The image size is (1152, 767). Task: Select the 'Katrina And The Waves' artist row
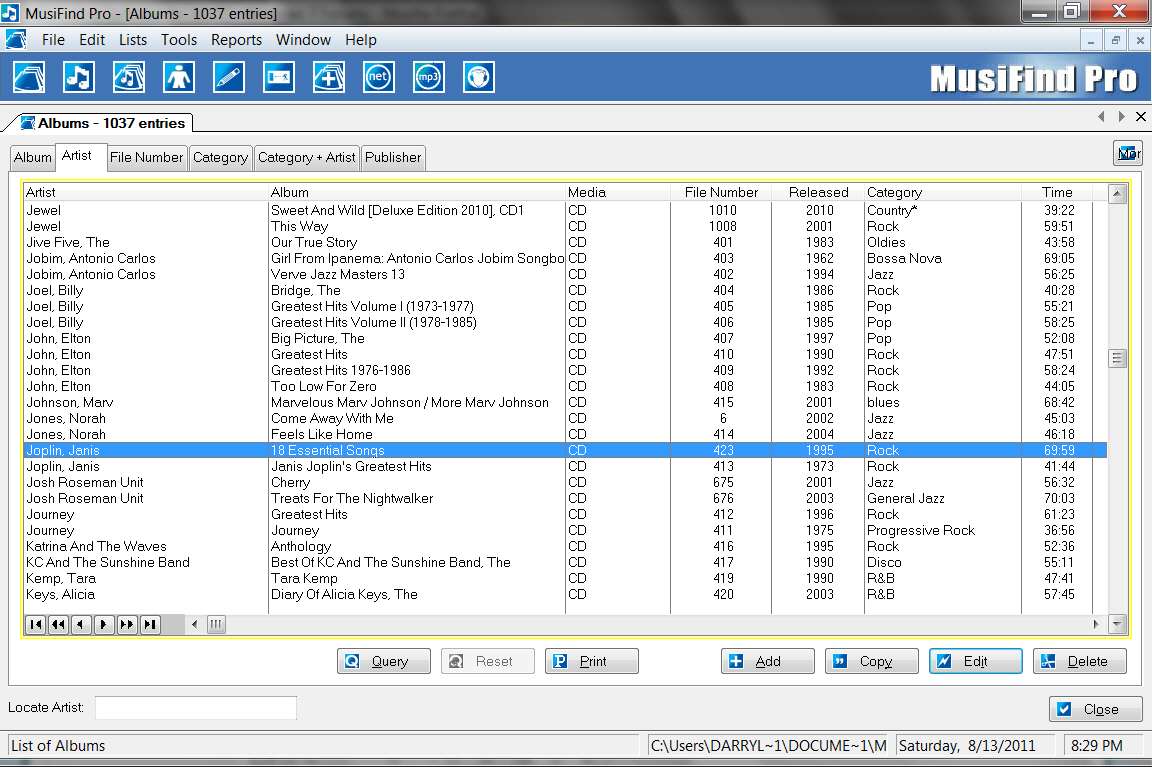564,547
